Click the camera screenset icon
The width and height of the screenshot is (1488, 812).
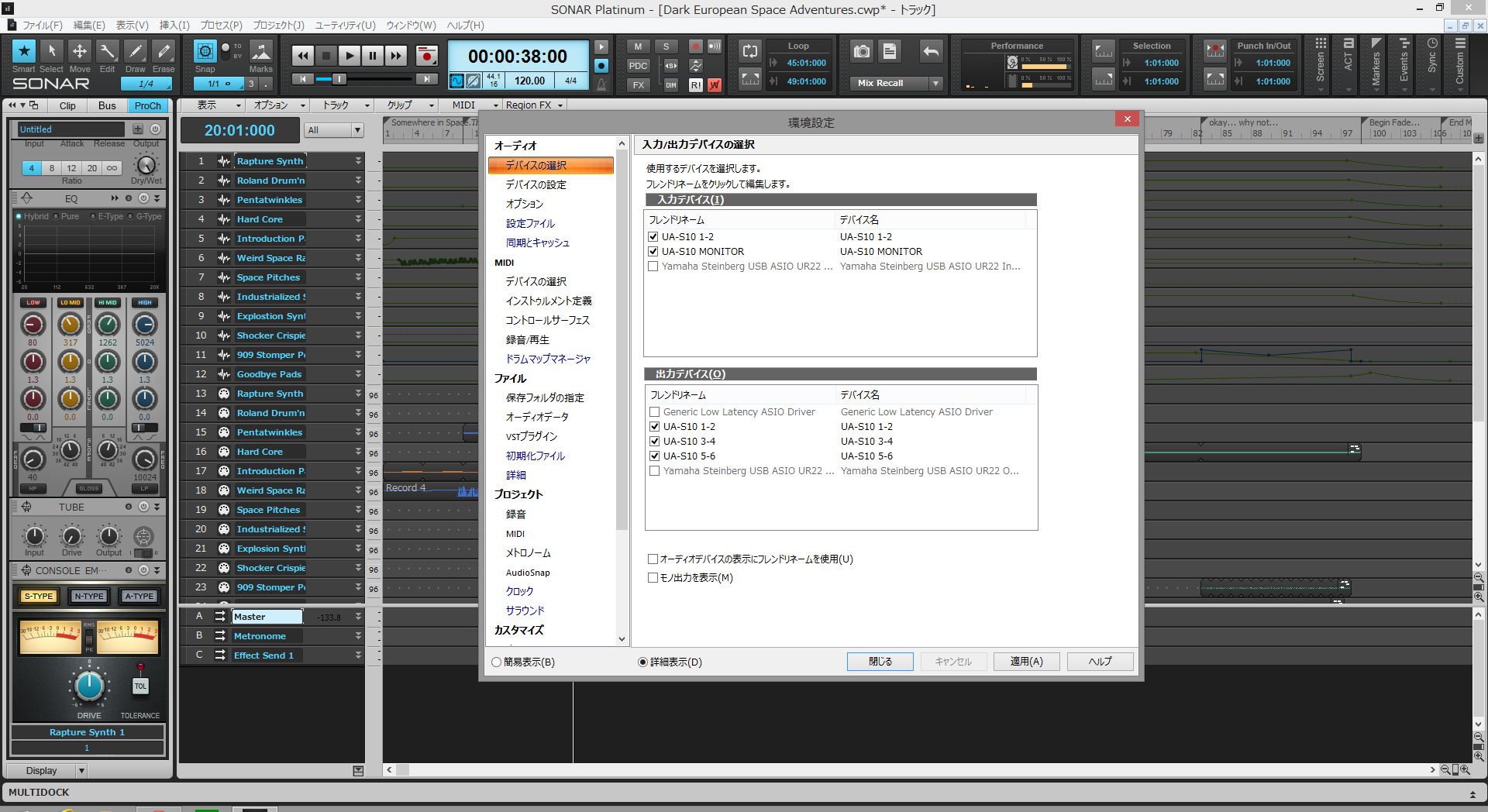[861, 52]
